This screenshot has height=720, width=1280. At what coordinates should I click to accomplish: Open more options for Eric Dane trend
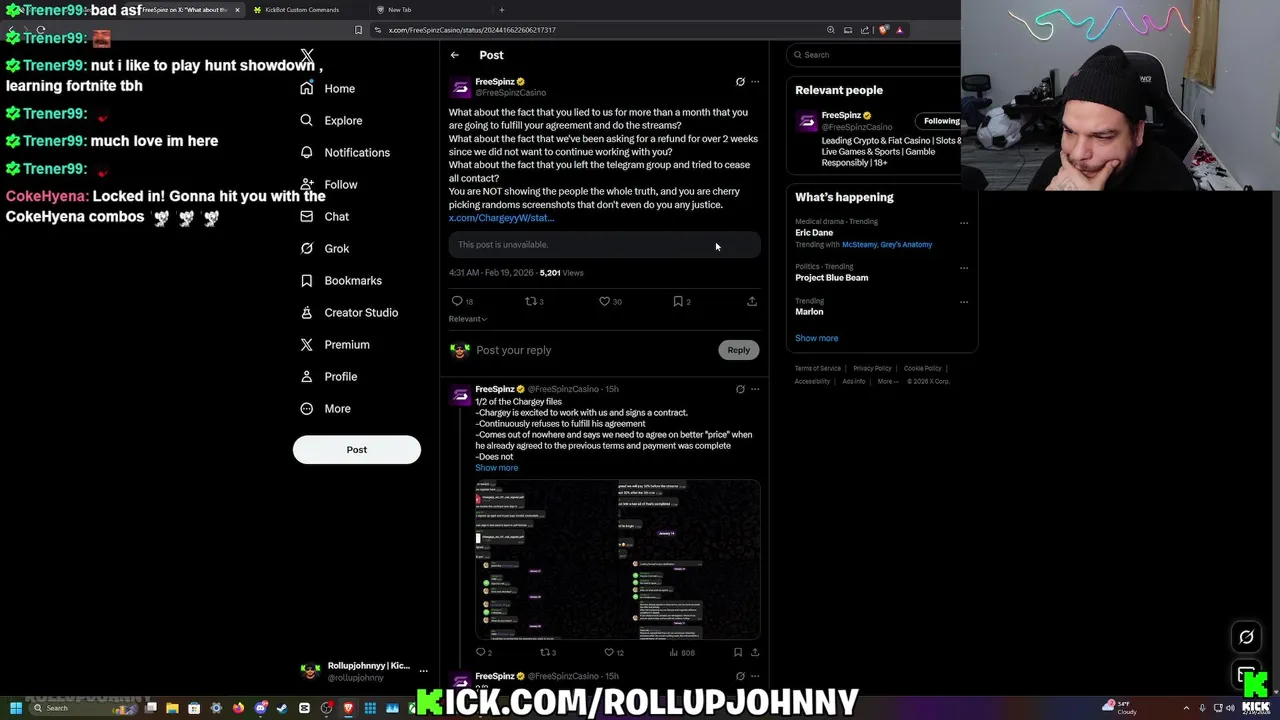click(964, 223)
